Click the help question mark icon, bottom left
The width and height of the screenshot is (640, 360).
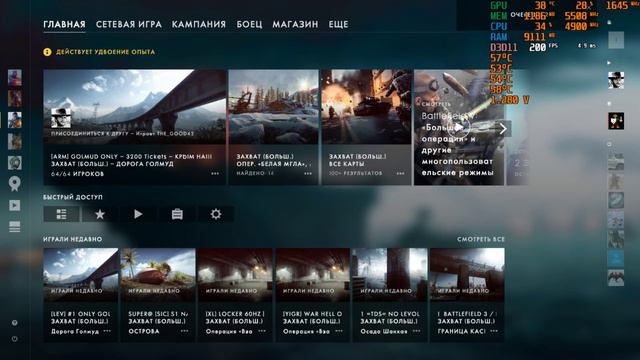(15, 323)
